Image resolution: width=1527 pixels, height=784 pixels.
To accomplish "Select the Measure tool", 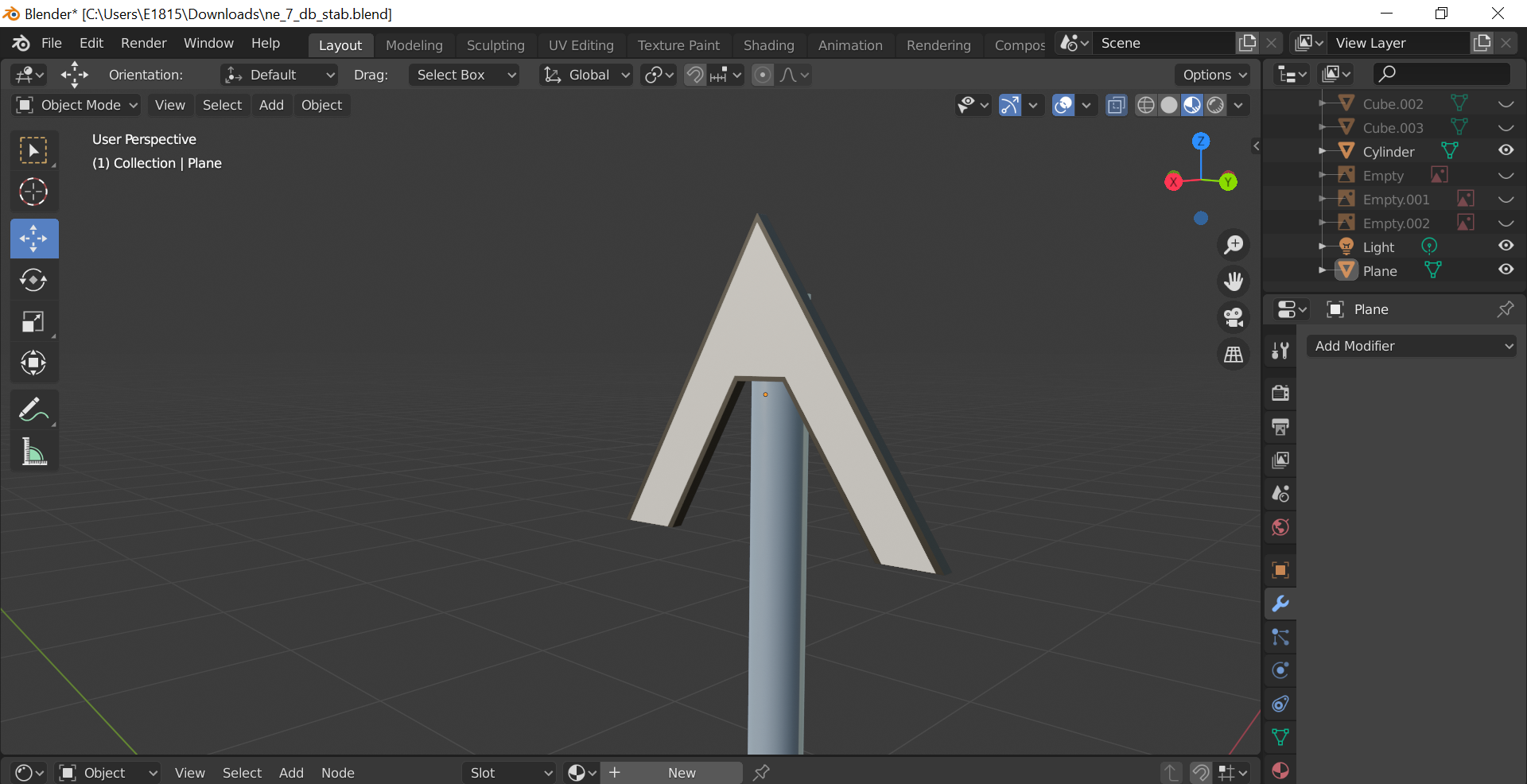I will coord(33,452).
